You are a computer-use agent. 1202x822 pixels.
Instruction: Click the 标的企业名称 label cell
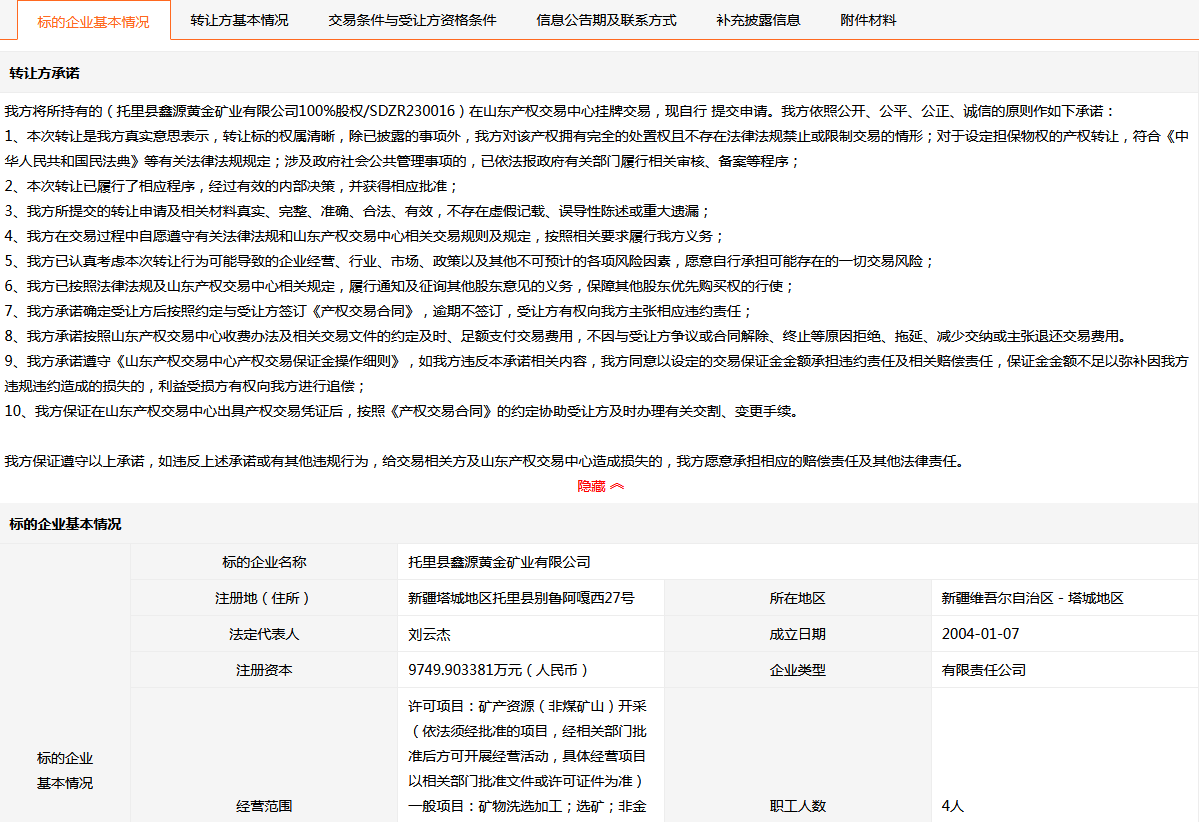(264, 562)
